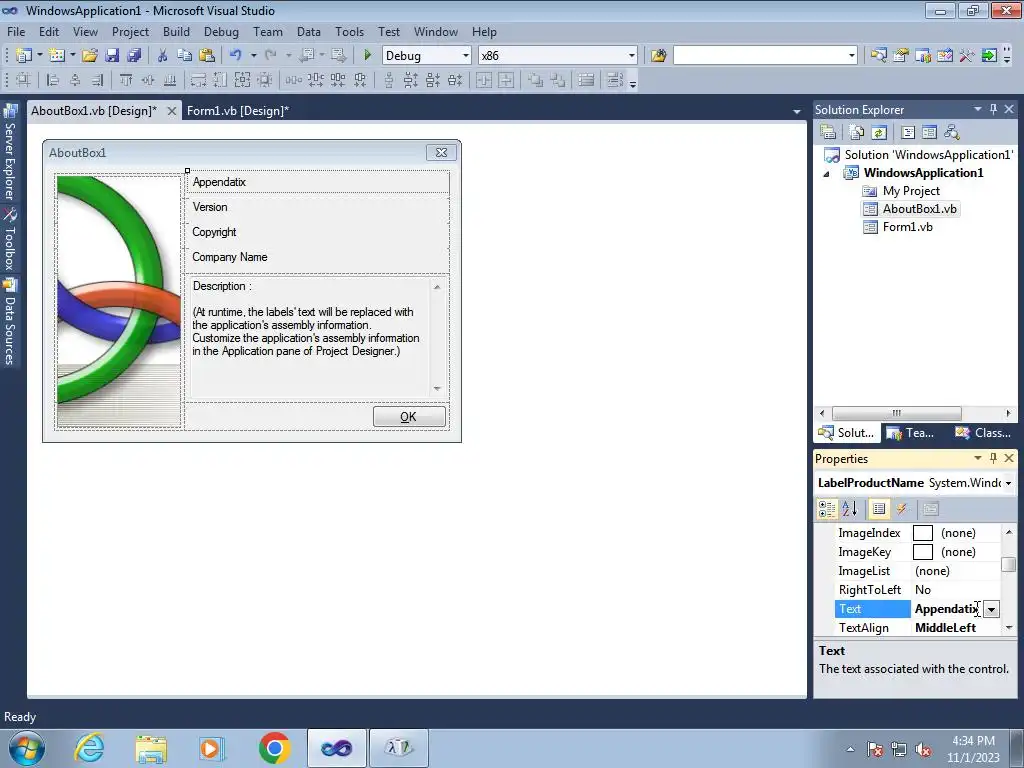
Task: Start debugging with the green play icon
Action: click(368, 56)
